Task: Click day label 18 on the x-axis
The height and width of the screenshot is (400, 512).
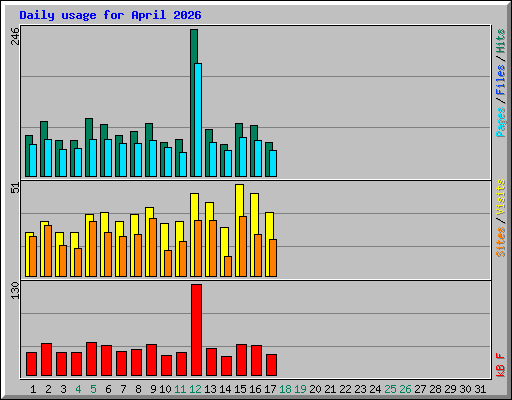Action: 285,389
